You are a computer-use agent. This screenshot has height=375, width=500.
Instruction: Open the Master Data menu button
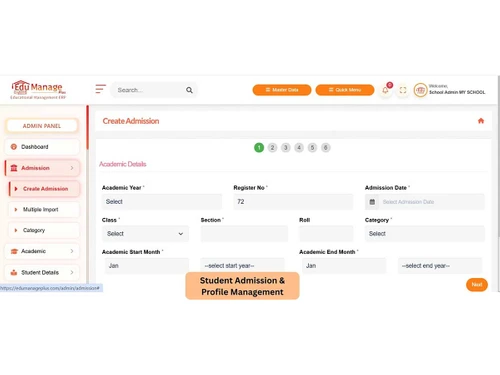pos(282,90)
